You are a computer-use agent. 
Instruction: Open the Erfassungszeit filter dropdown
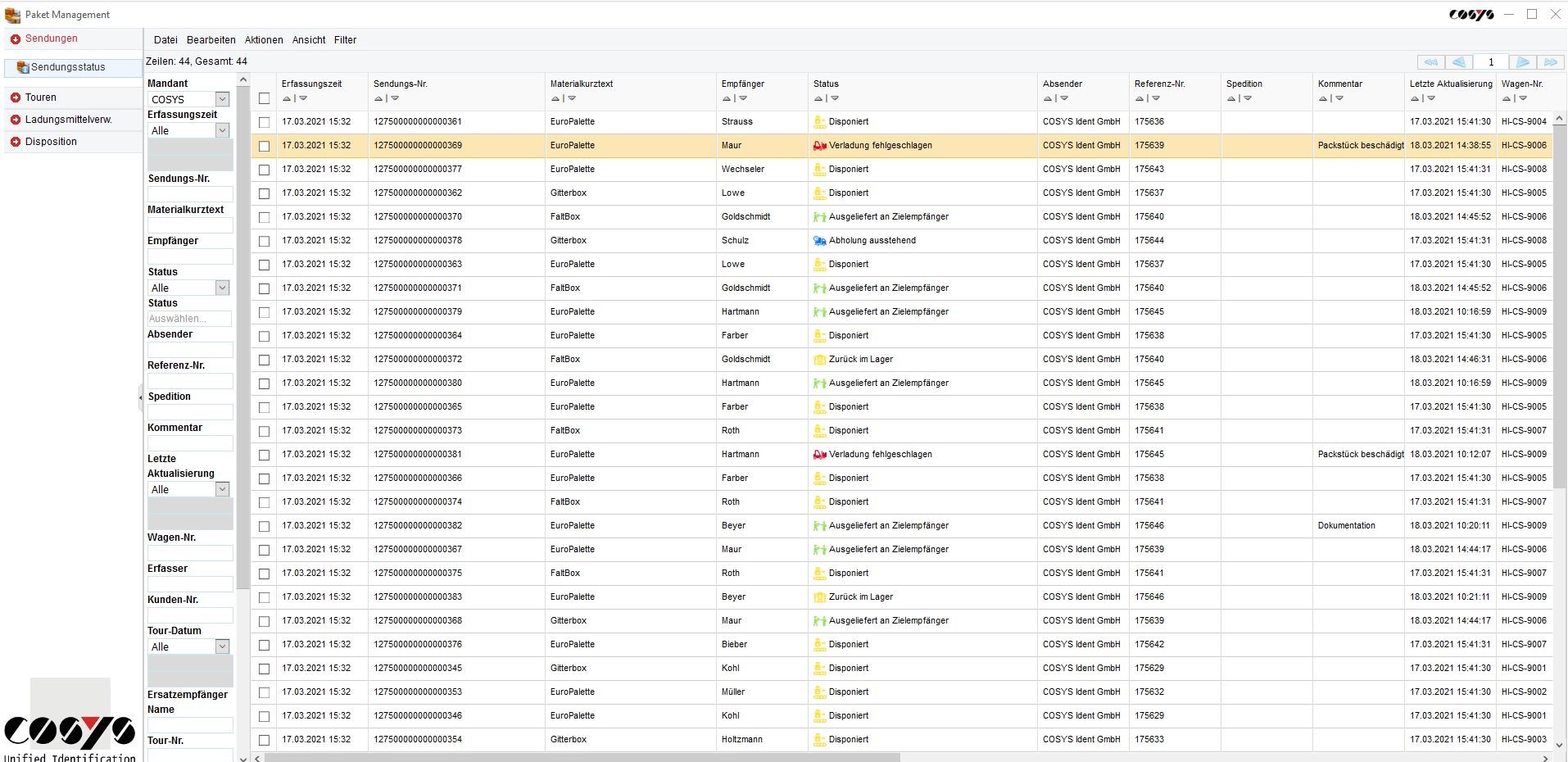(221, 130)
